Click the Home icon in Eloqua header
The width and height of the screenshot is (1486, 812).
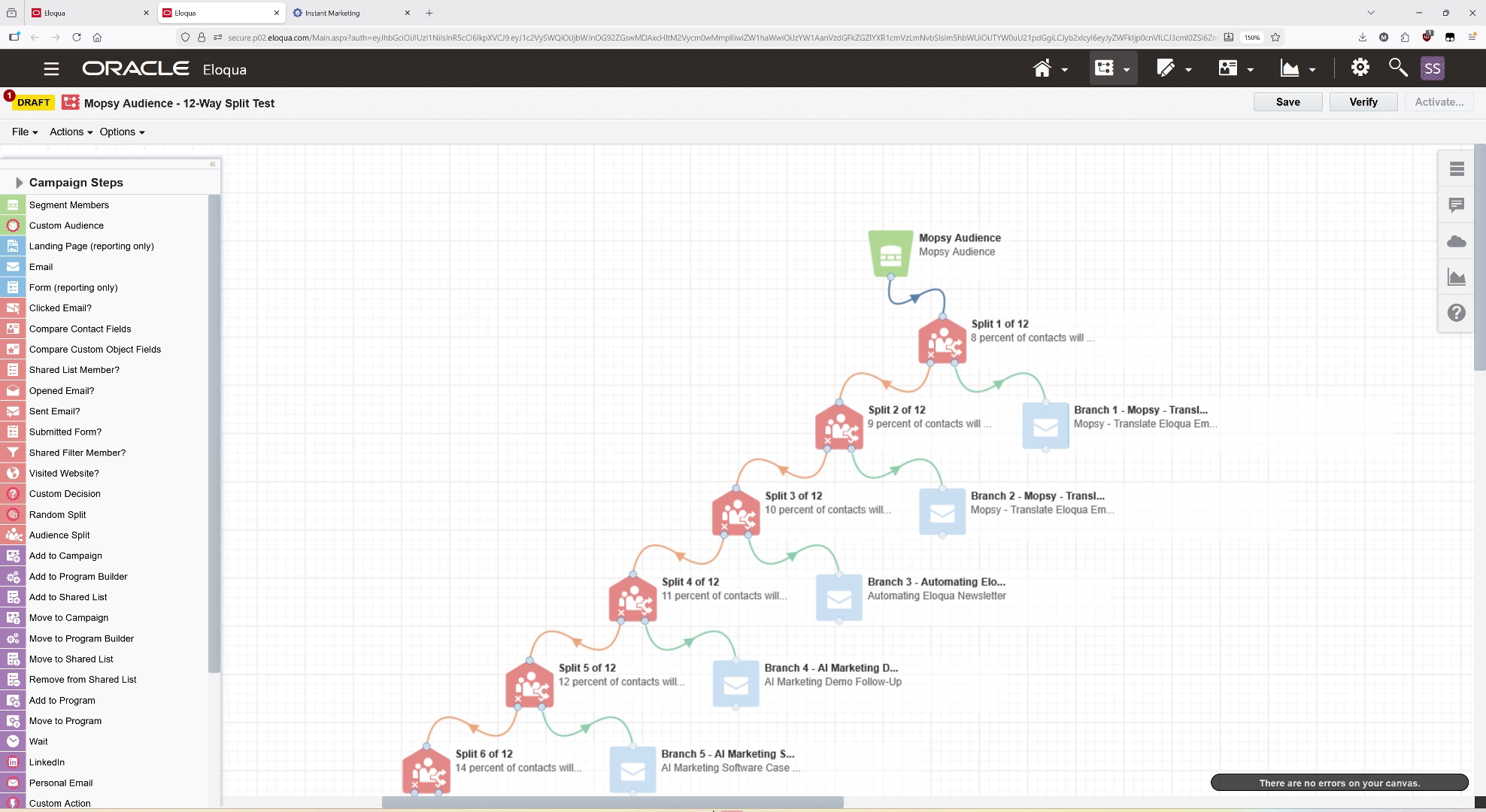coord(1042,68)
